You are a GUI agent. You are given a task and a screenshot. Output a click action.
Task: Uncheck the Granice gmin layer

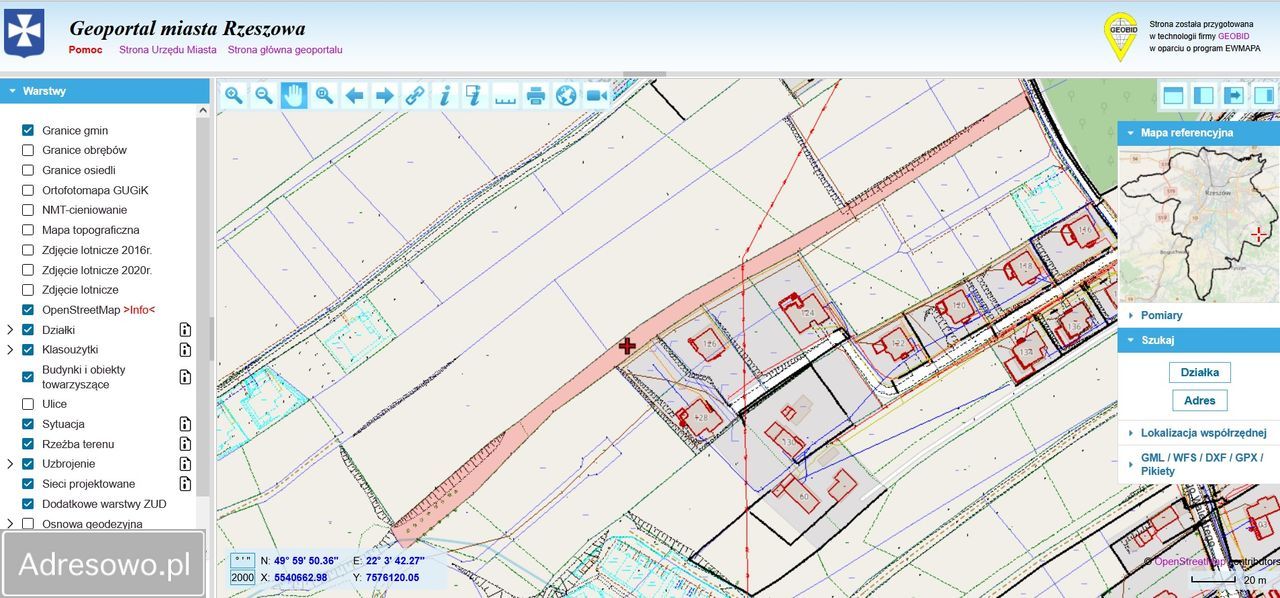pyautogui.click(x=28, y=130)
